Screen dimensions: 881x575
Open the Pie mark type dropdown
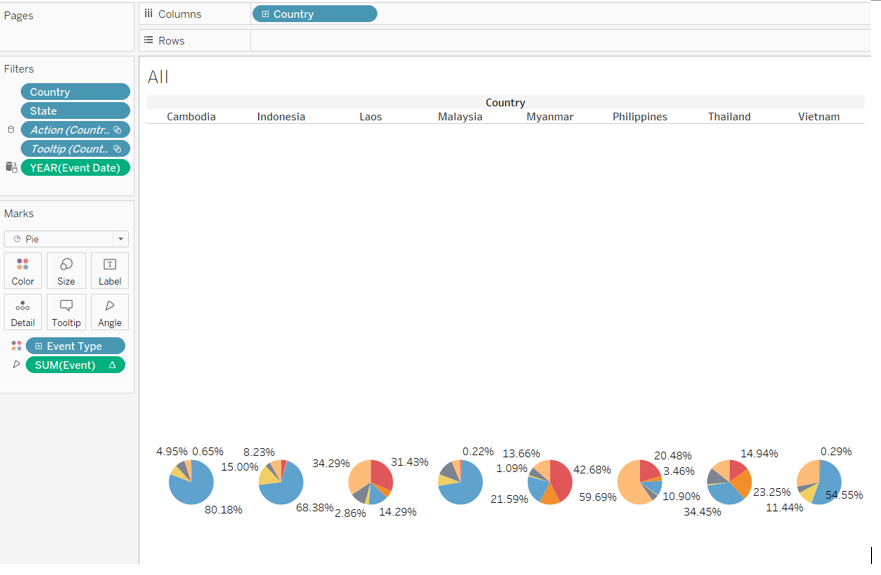(66, 239)
